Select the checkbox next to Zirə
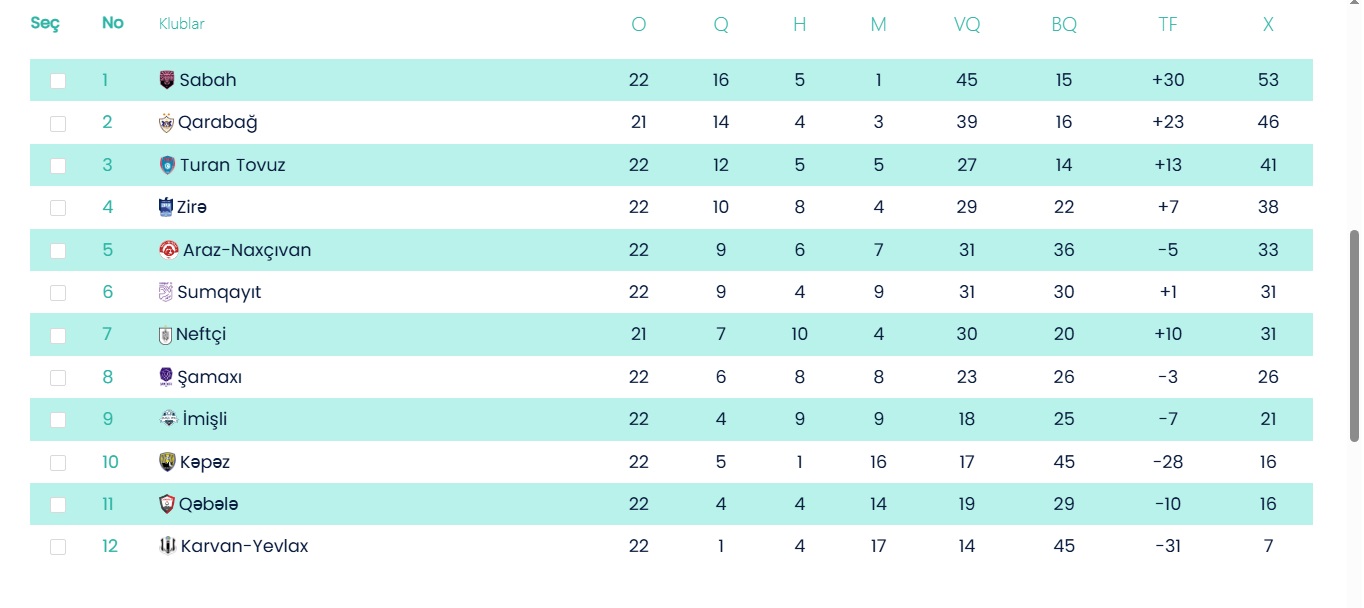Image resolution: width=1364 pixels, height=608 pixels. (58, 208)
